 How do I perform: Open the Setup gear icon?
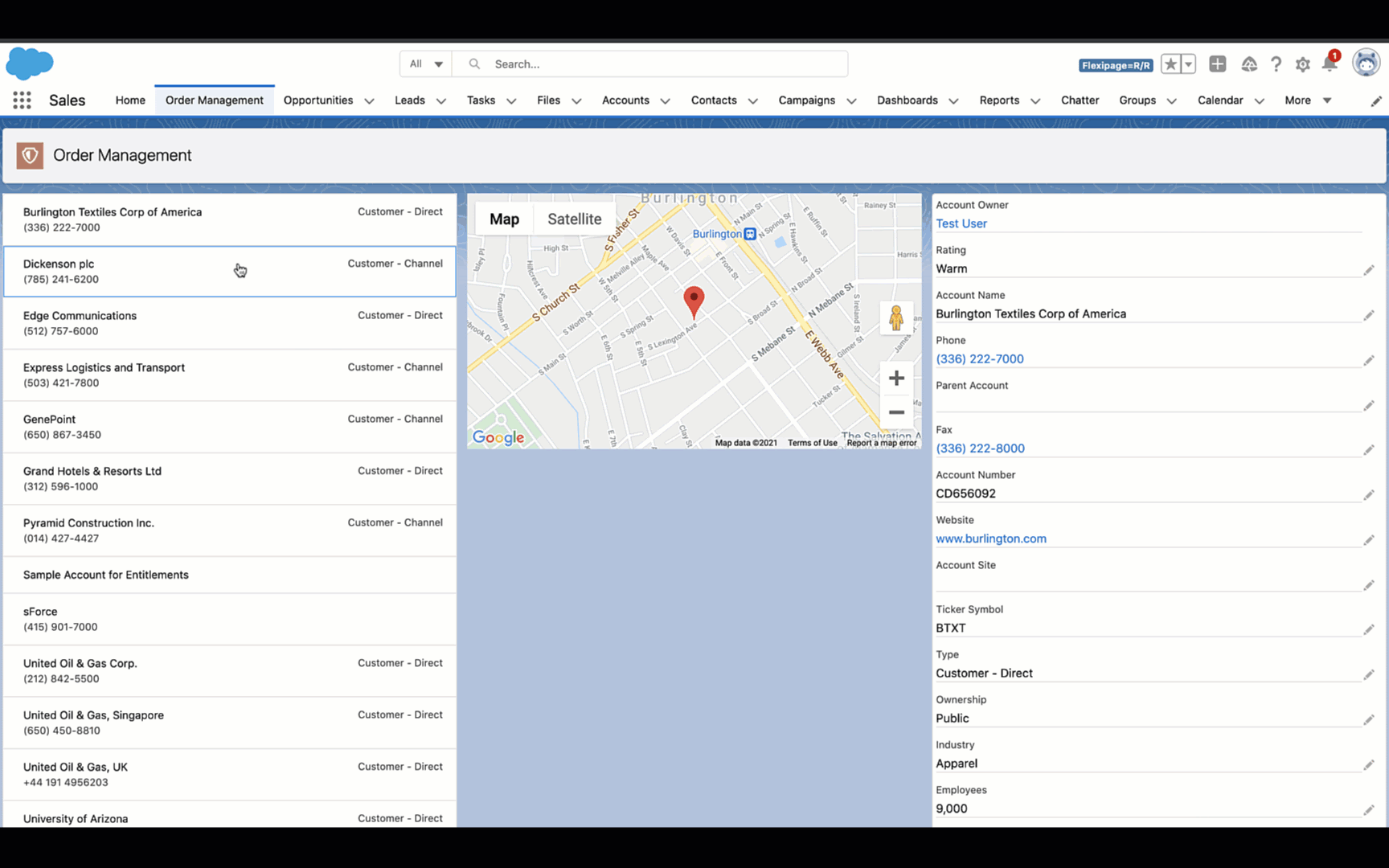tap(1302, 64)
